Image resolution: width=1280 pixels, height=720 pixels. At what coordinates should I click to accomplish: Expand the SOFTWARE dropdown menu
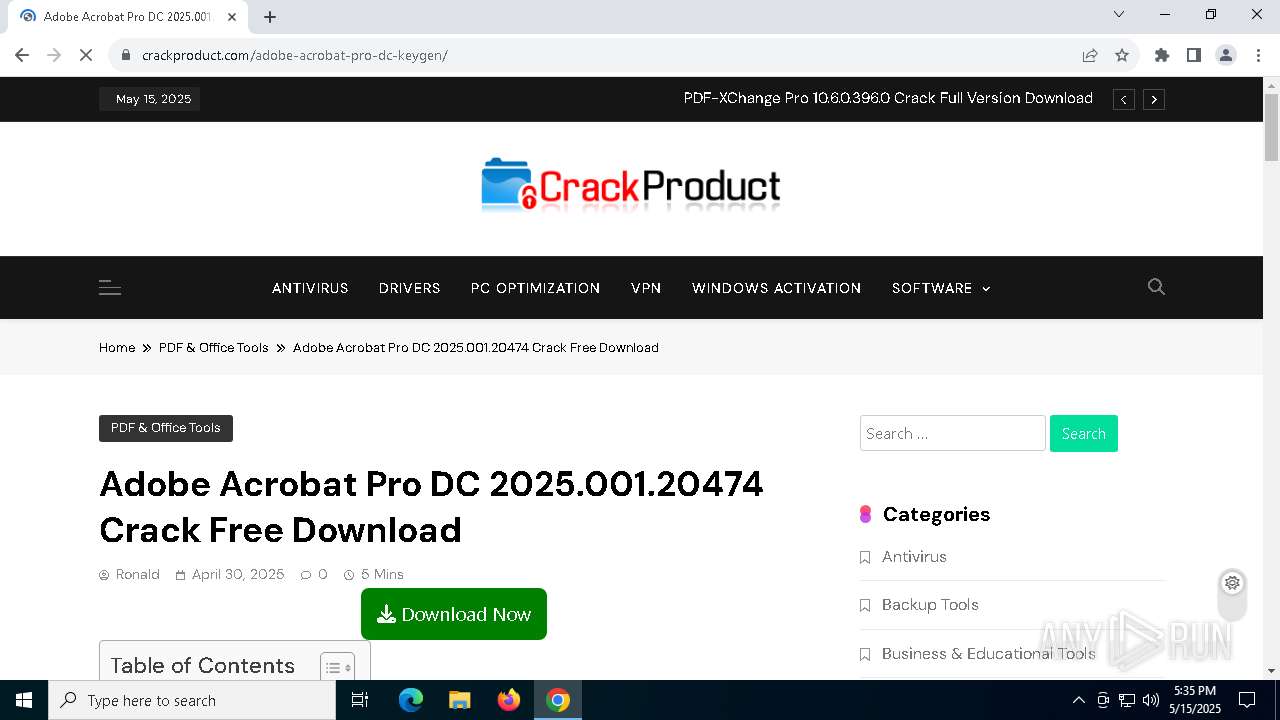tap(941, 288)
